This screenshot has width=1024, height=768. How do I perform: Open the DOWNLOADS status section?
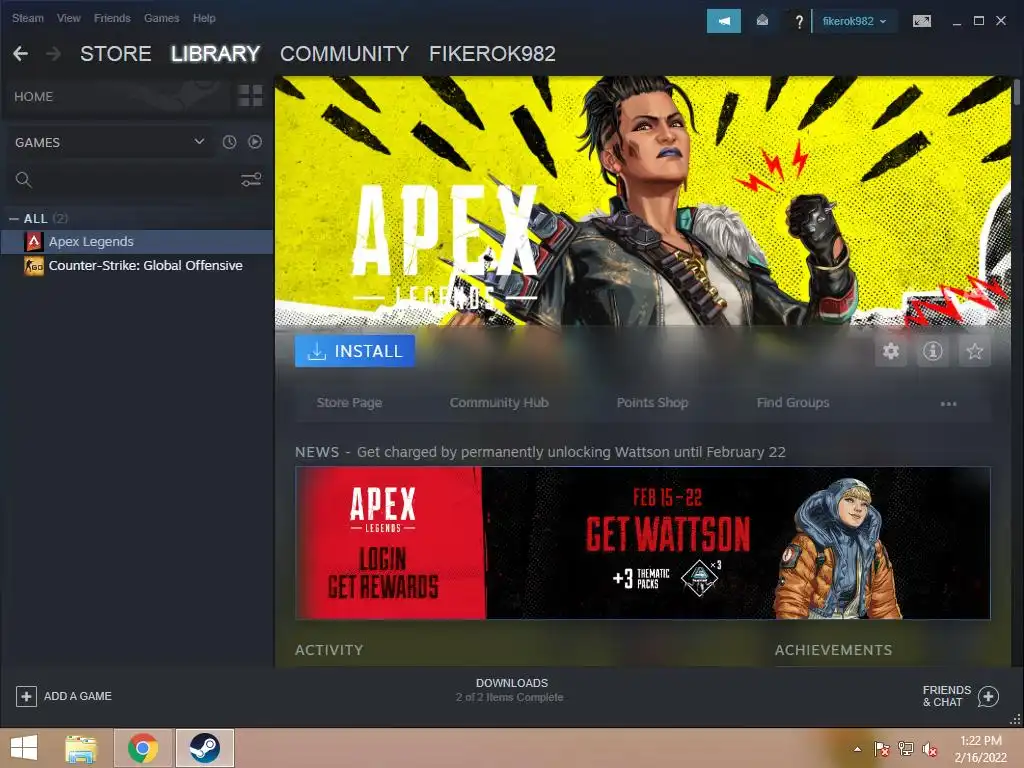pyautogui.click(x=510, y=690)
